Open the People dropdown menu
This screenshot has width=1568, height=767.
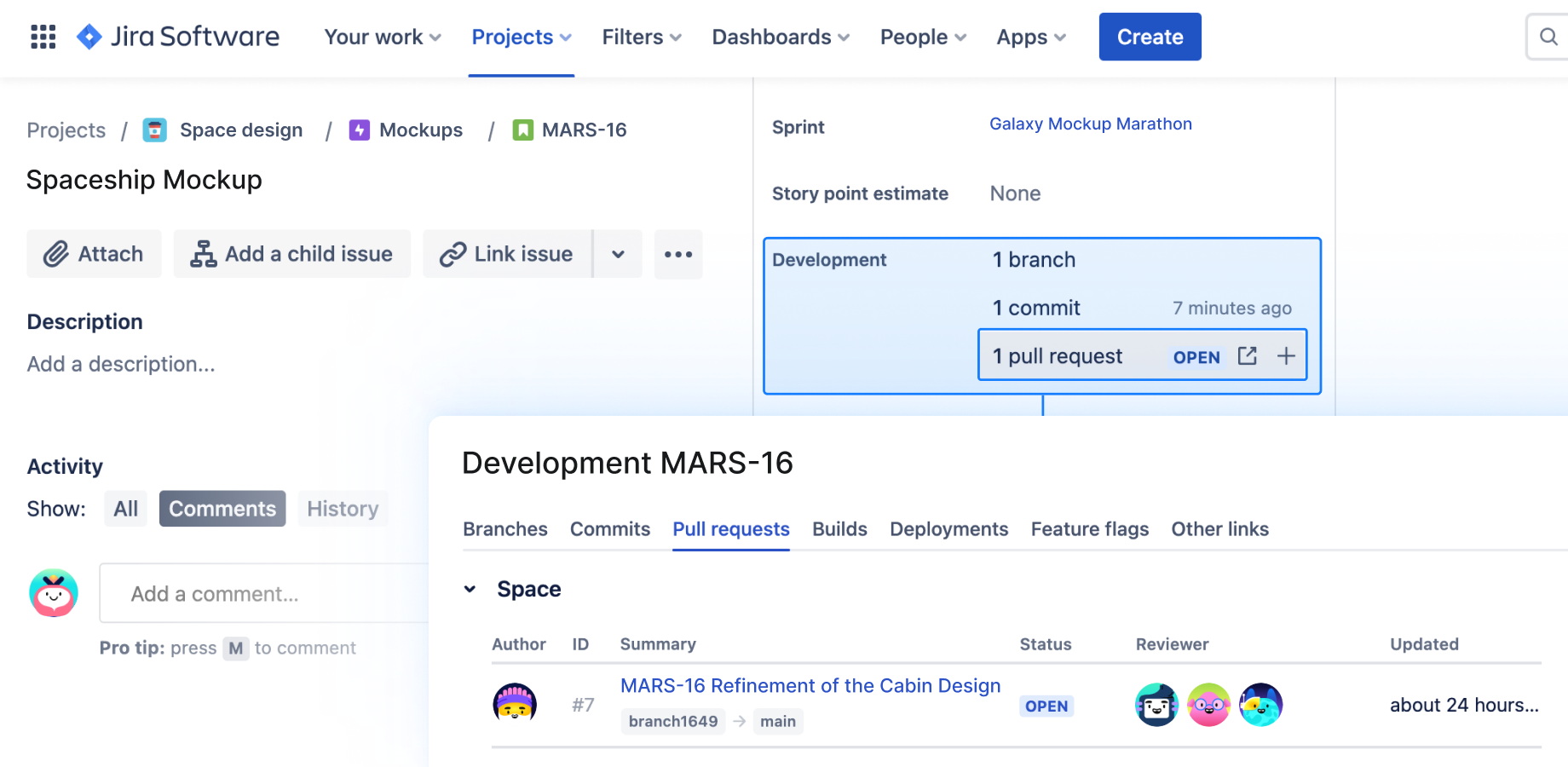[923, 37]
